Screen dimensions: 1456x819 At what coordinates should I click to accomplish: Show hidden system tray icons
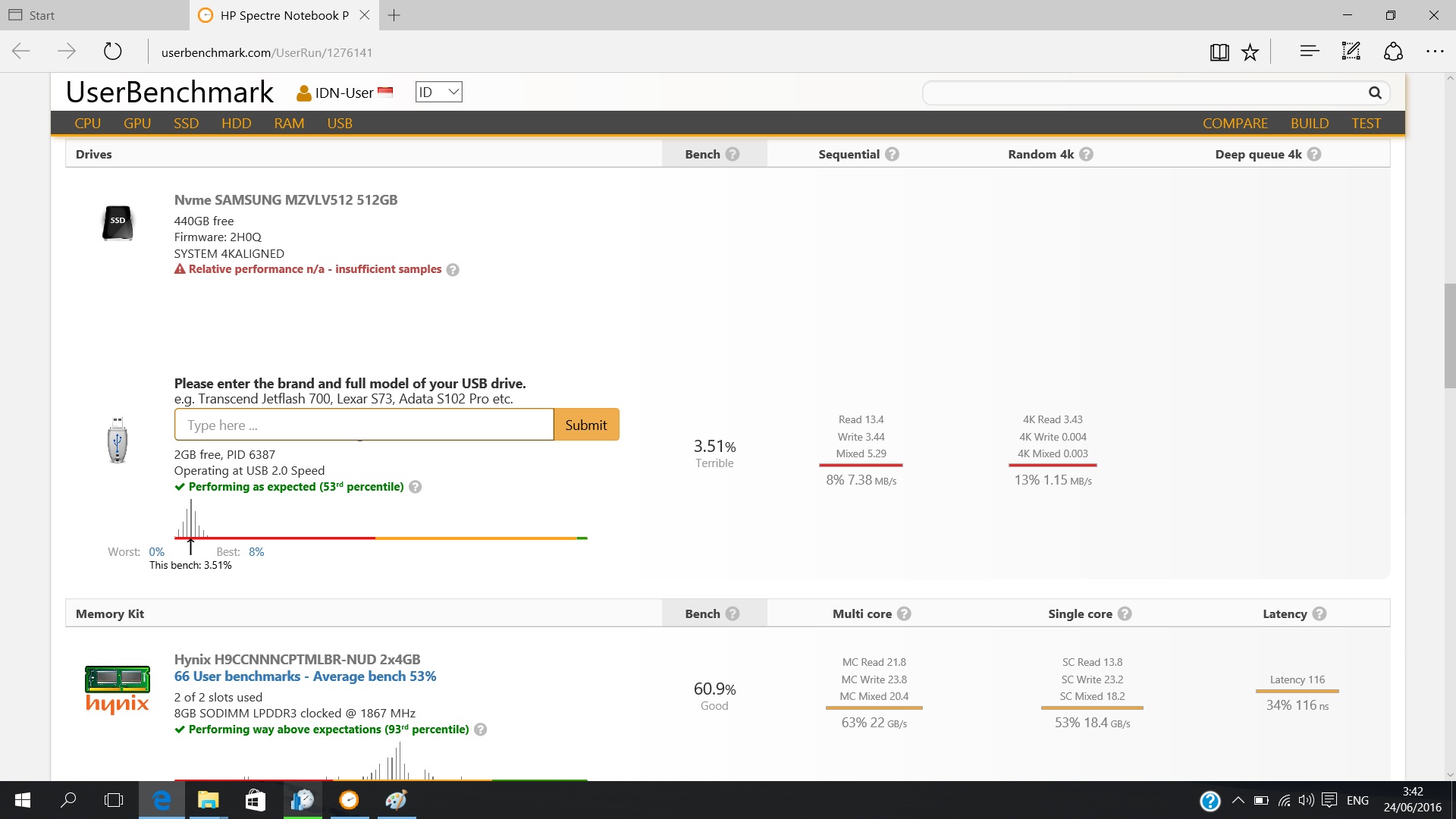coord(1238,800)
